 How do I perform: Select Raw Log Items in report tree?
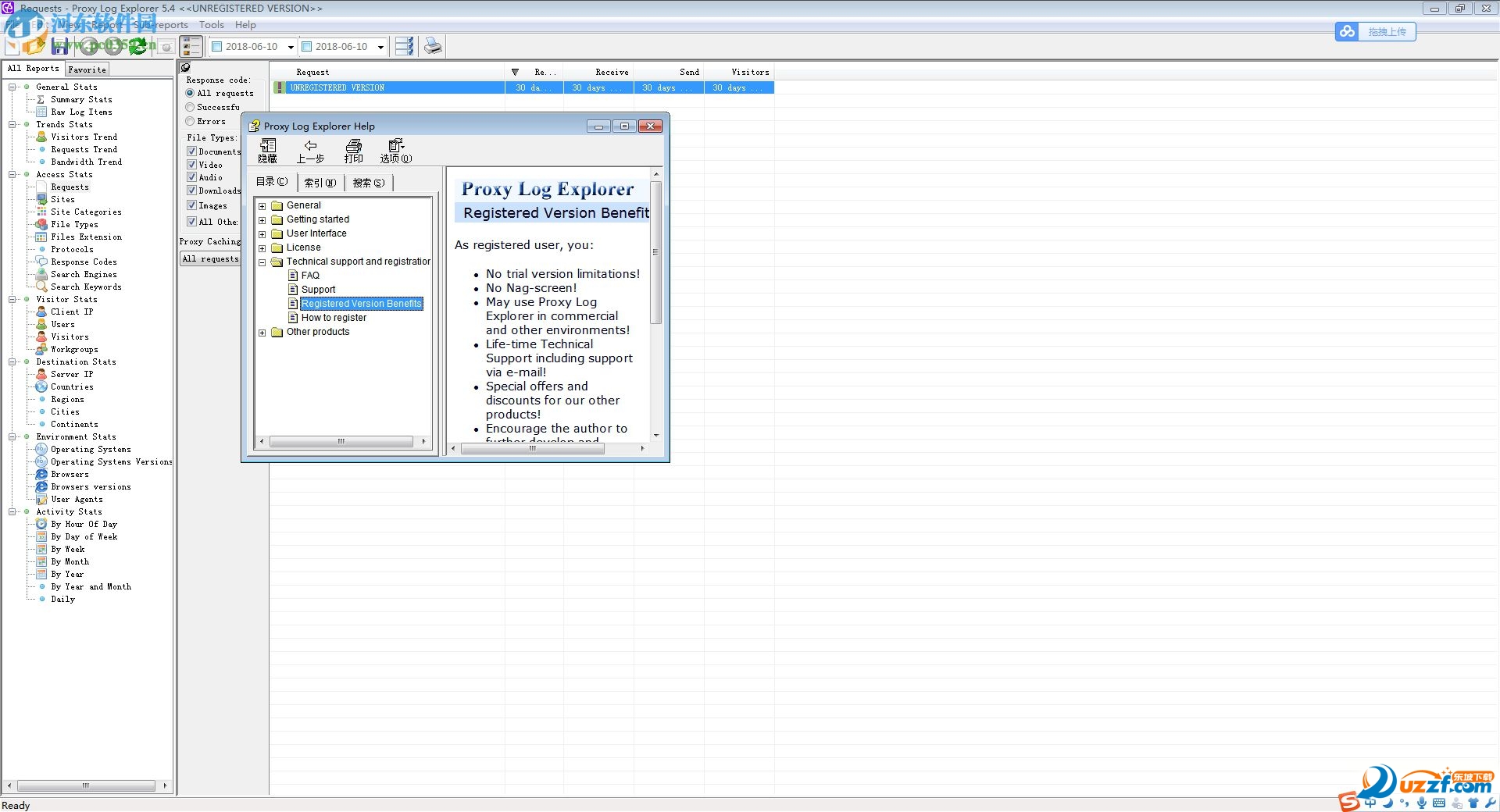(x=81, y=112)
